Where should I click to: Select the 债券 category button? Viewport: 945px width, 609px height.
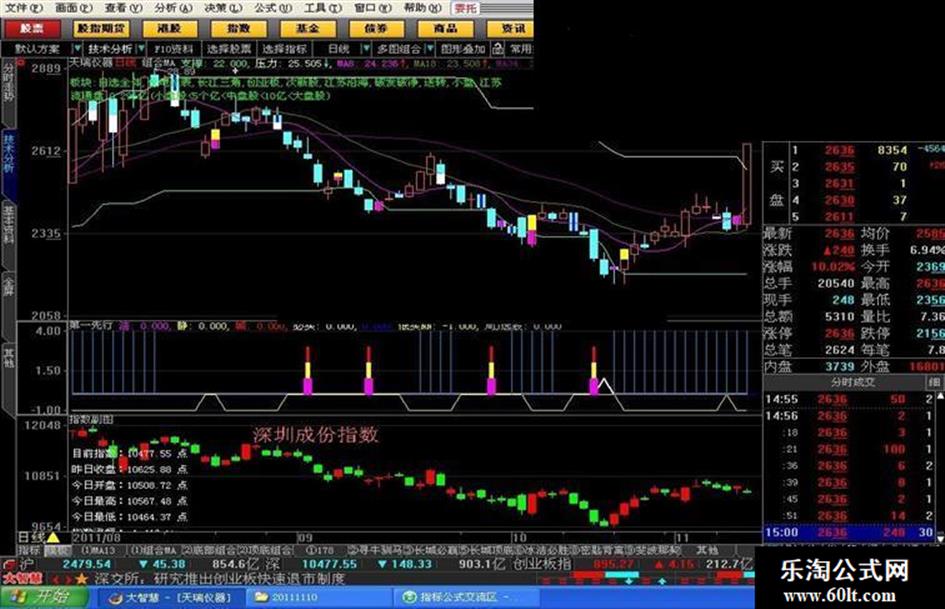(376, 28)
